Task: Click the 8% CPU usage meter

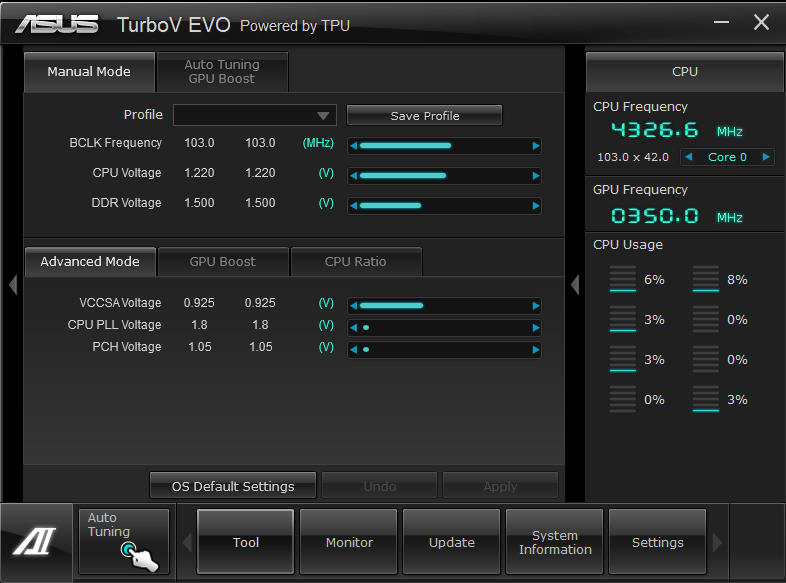Action: (706, 279)
